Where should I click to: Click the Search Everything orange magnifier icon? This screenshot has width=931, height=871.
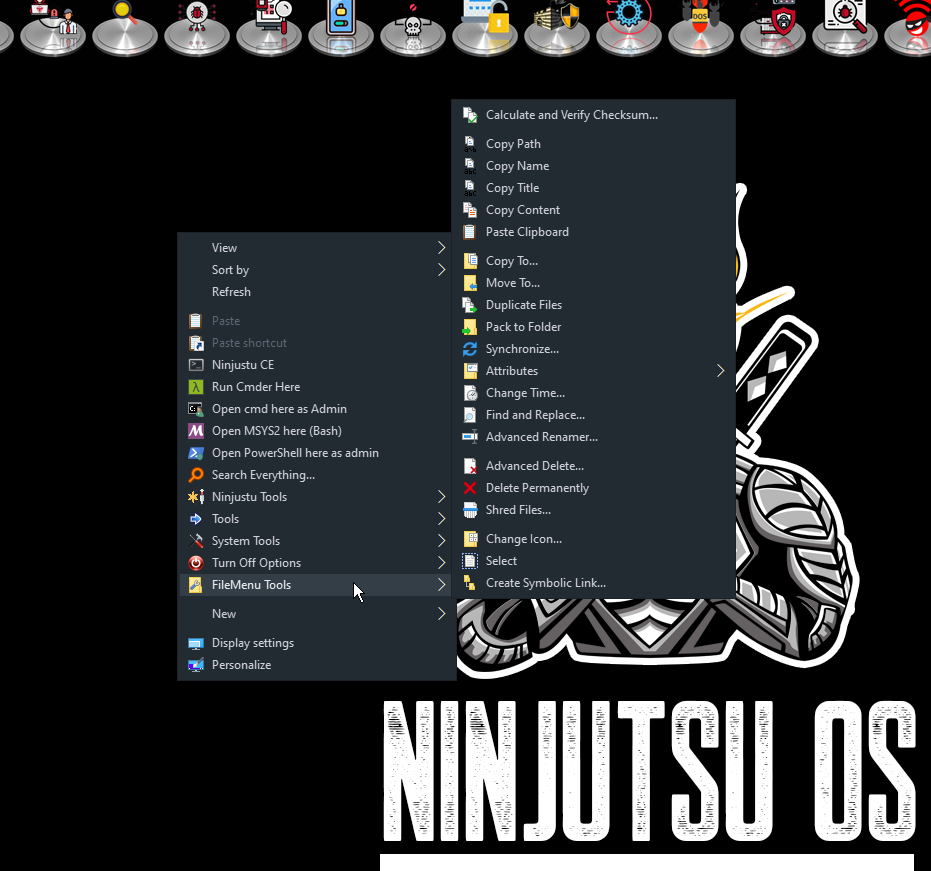(x=196, y=474)
